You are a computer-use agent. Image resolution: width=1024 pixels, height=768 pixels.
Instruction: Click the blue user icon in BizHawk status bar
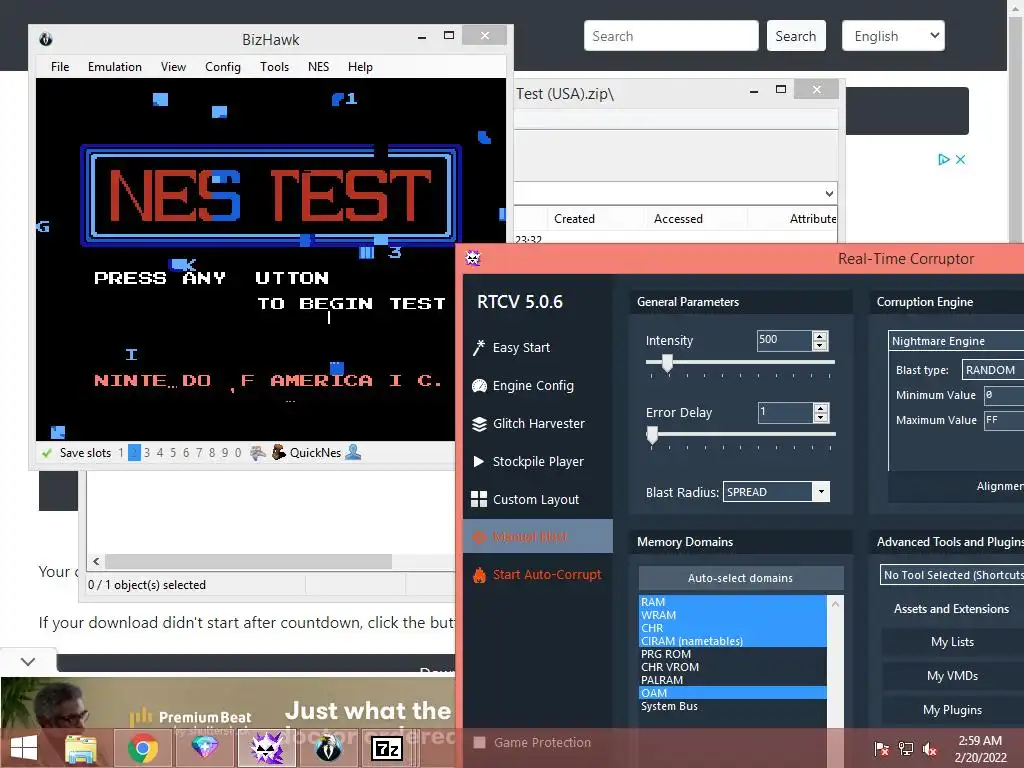pyautogui.click(x=353, y=452)
